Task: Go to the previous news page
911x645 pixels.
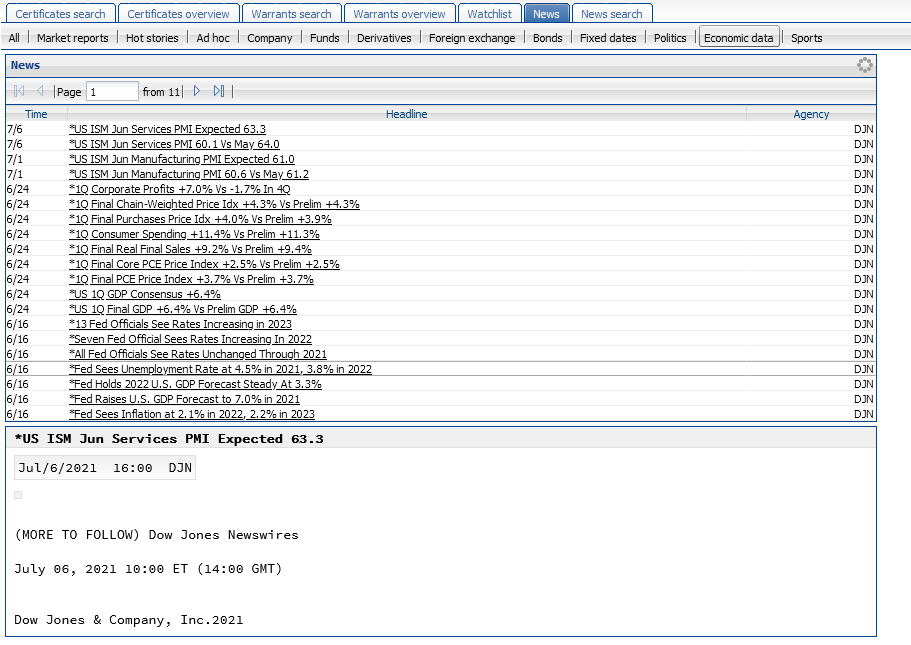Action: 40,91
